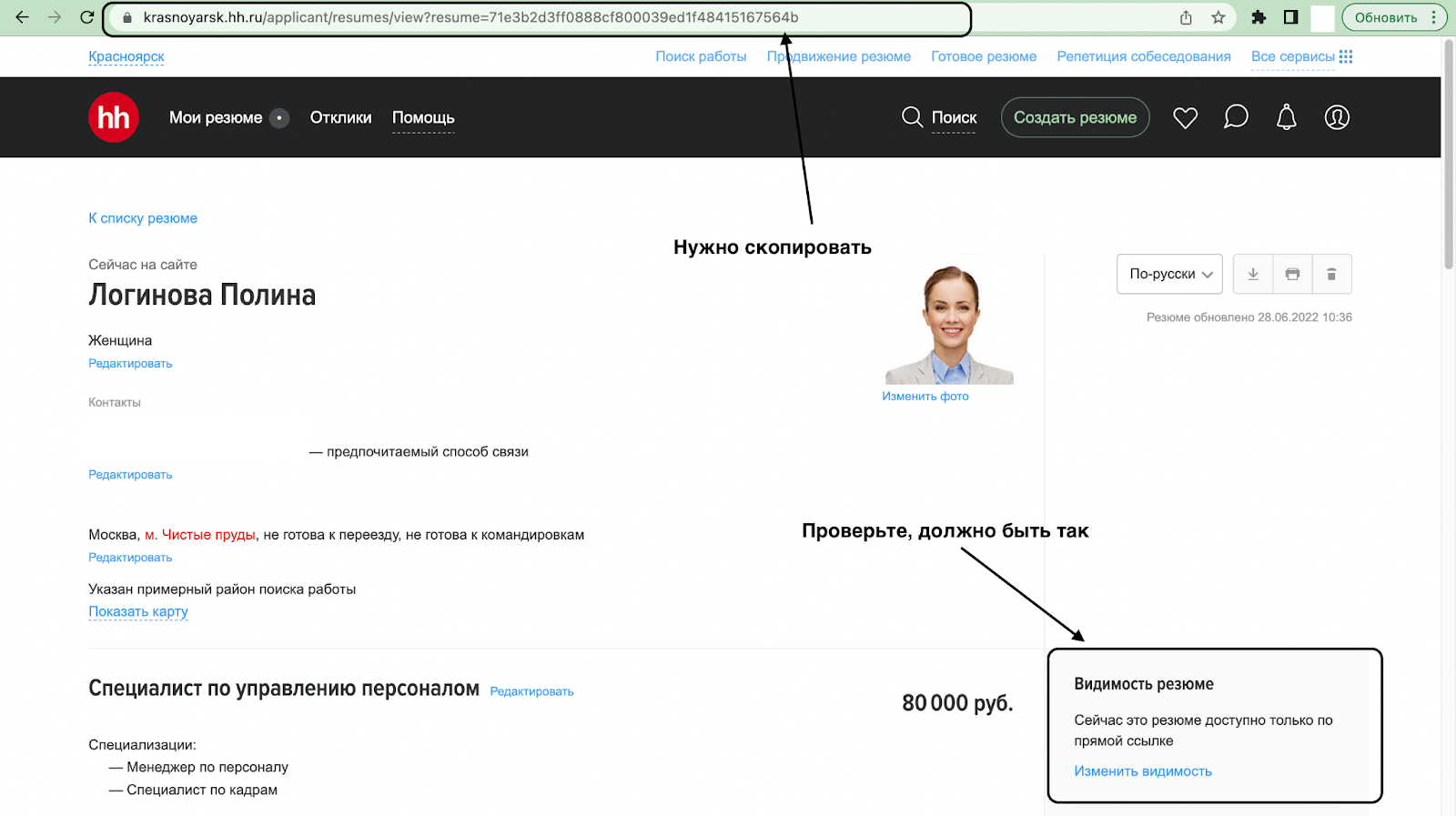1456x816 pixels.
Task: Bookmark the page with star icon
Action: coord(1218,17)
